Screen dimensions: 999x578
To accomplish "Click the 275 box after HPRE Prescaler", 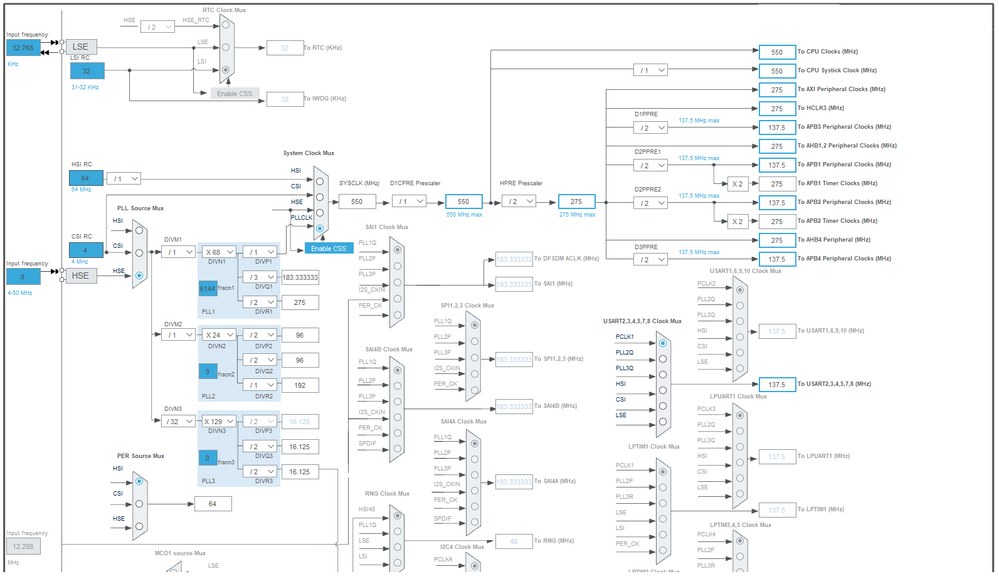I will click(577, 201).
